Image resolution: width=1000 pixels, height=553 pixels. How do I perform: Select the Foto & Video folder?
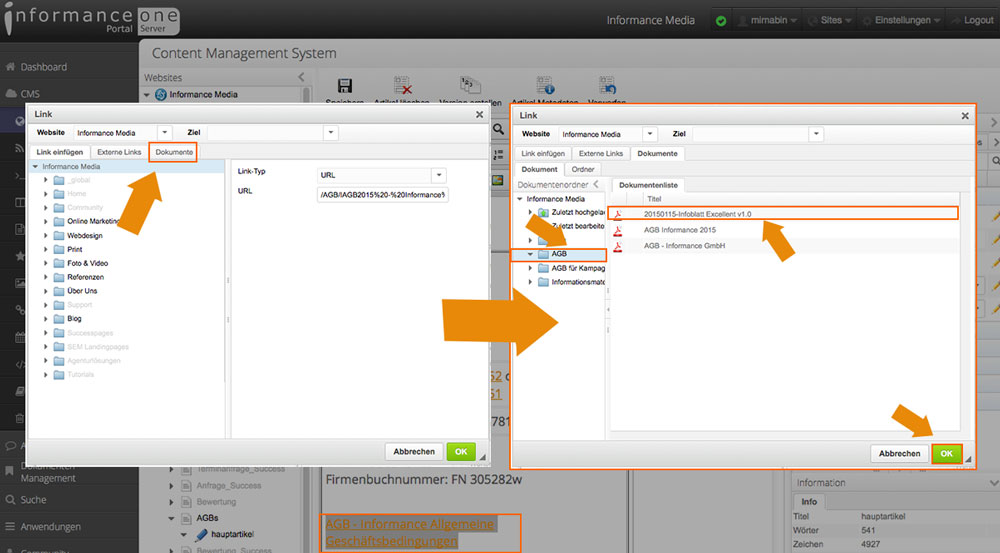coord(87,263)
